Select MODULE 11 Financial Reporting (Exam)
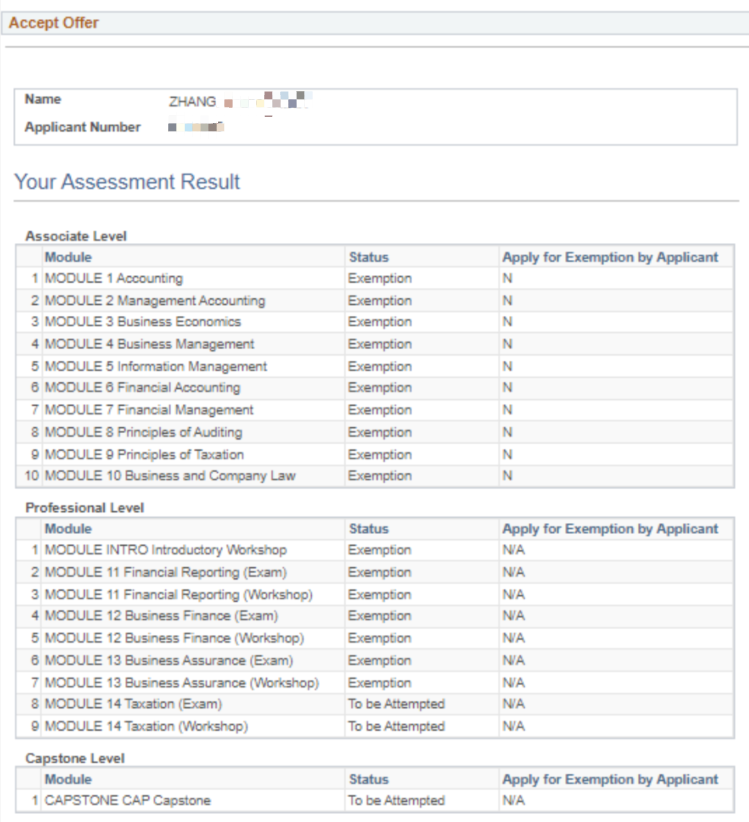The width and height of the screenshot is (749, 822). click(x=166, y=572)
